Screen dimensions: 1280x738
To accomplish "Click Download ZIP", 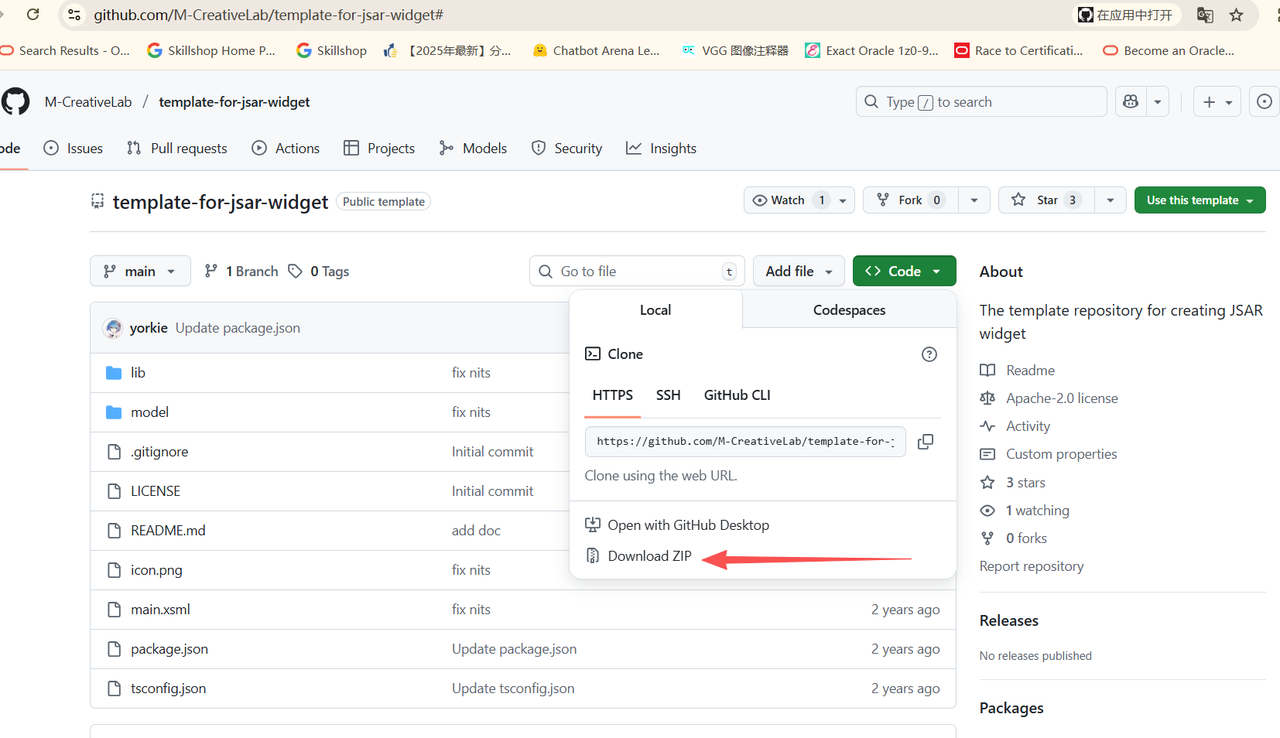I will (638, 556).
